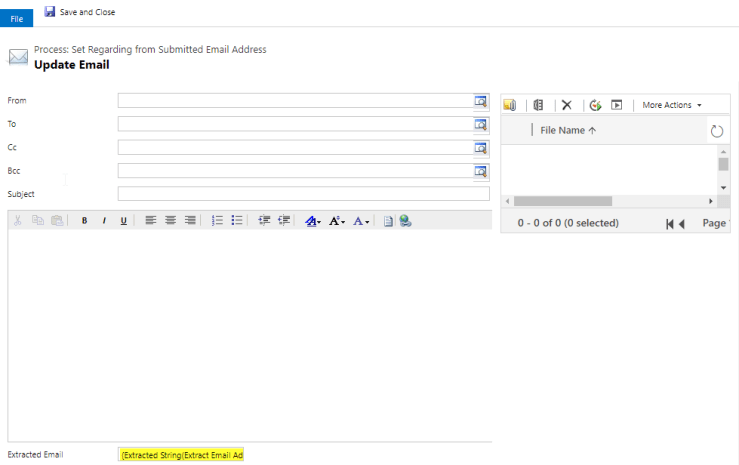The height and width of the screenshot is (465, 739).
Task: Open the File menu
Action: 16,18
